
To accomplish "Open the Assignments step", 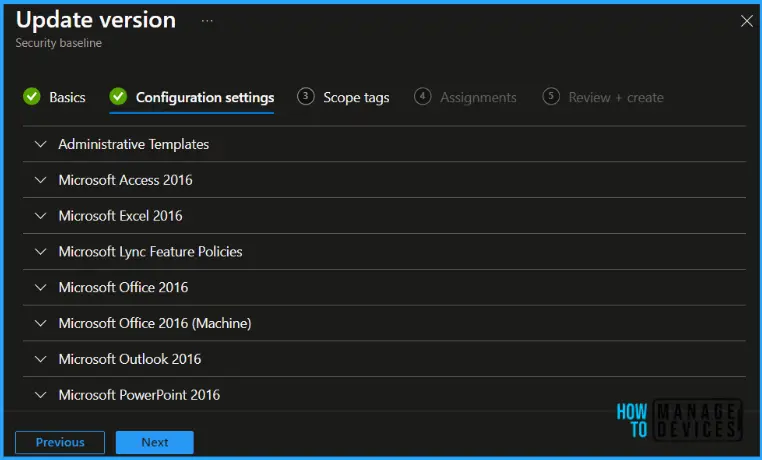I will click(x=465, y=97).
